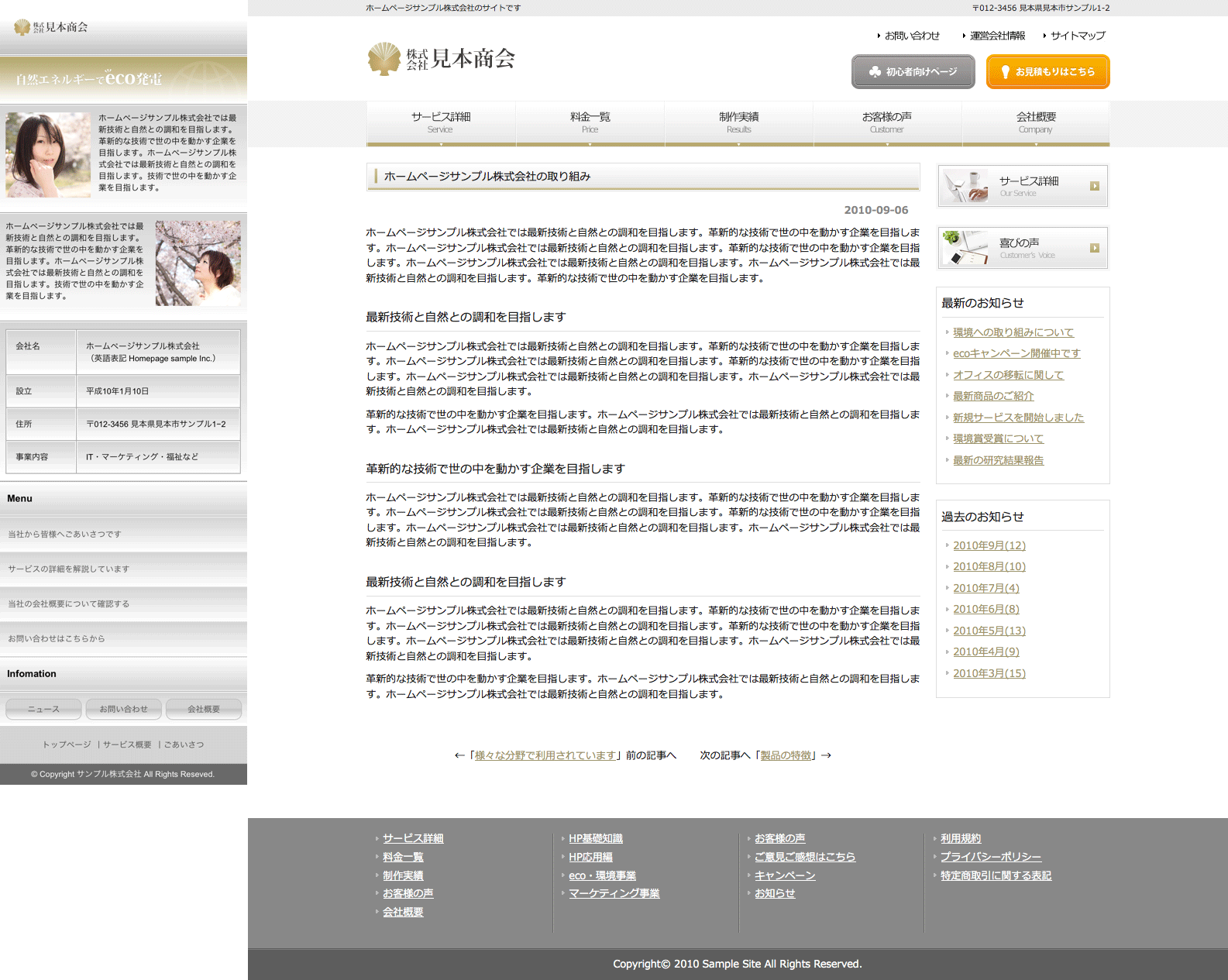1228x980 pixels.
Task: Open the 料金一覧 navigation tab
Action: pos(590,122)
